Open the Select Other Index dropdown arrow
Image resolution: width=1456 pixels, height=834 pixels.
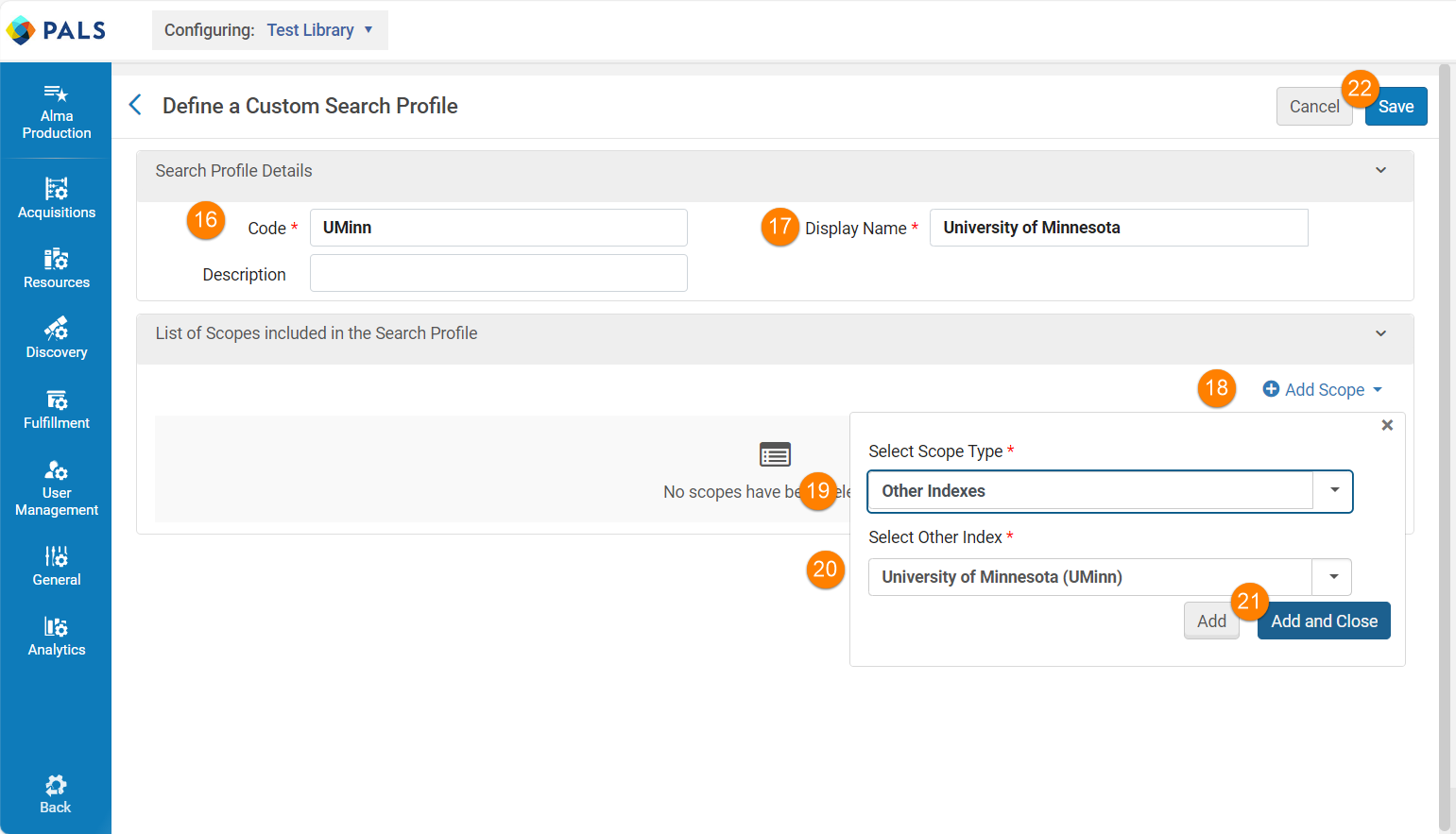tap(1333, 576)
